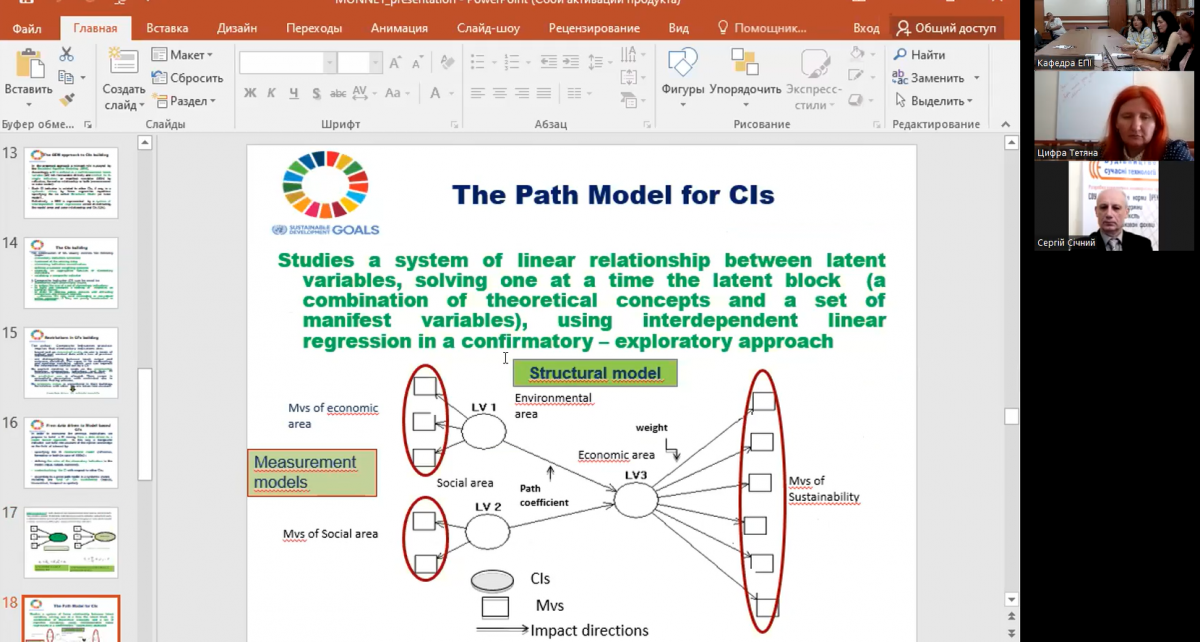1200x642 pixels.
Task: Select the Format Painter brush icon
Action: [x=67, y=100]
